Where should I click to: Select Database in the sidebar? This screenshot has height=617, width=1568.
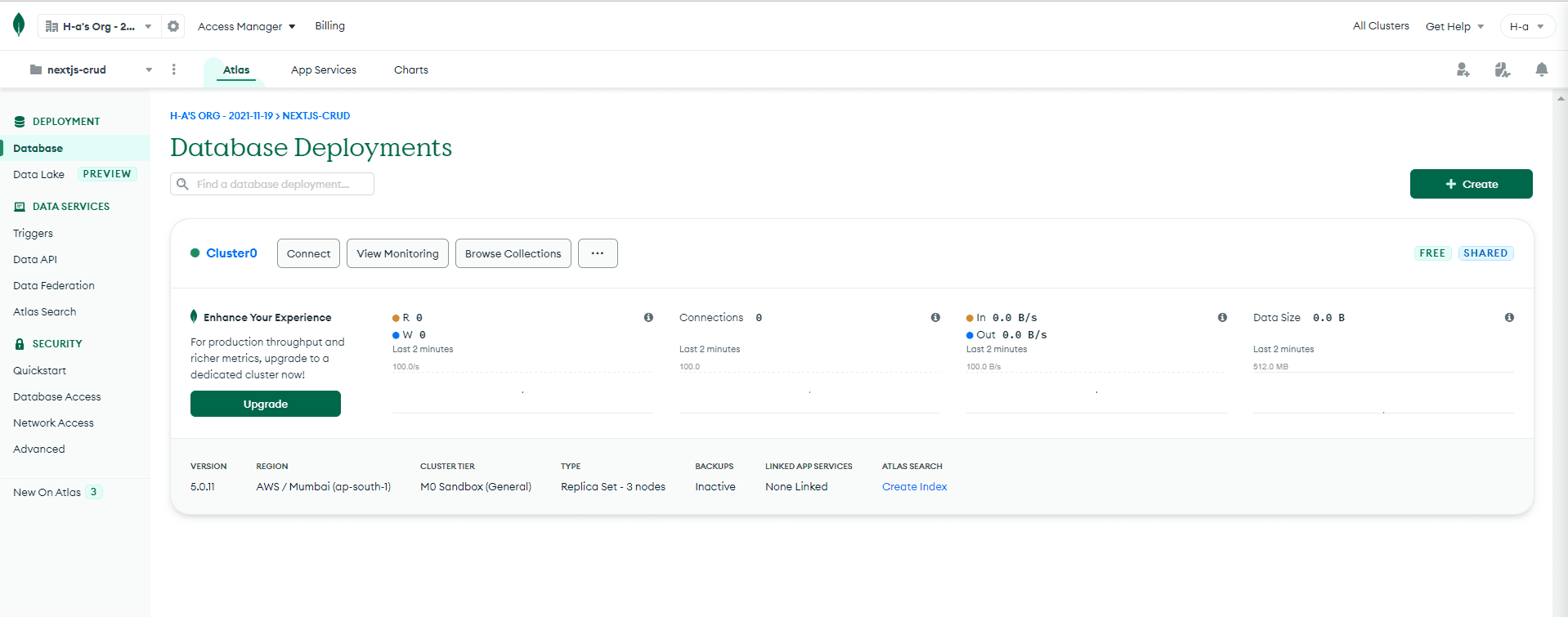(x=75, y=148)
